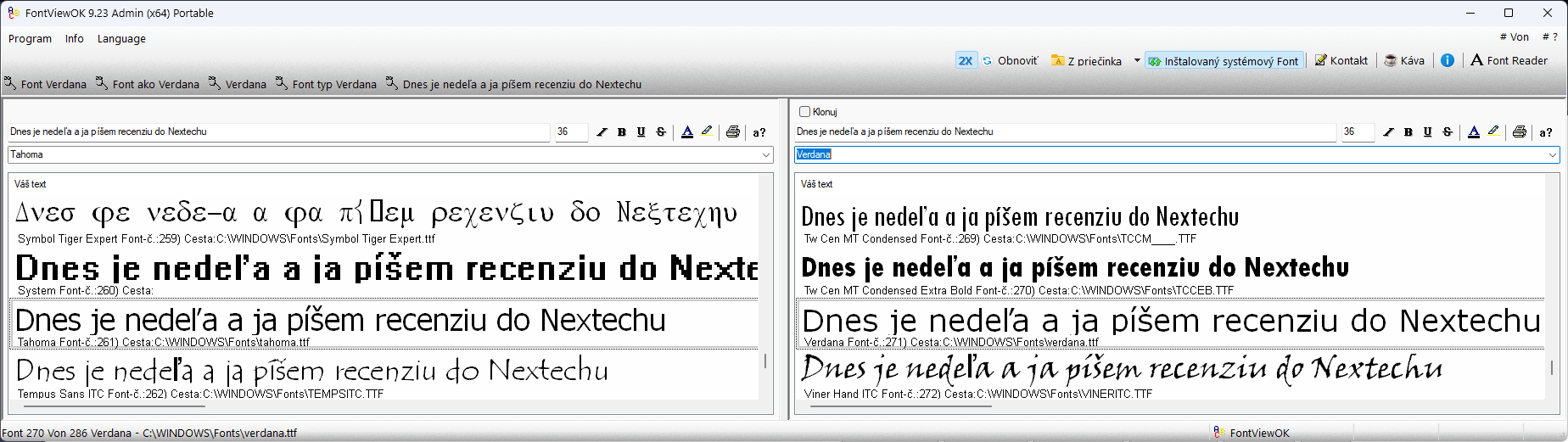Apply strikethrough in the left pane toolbar
1568x442 pixels.
661,132
